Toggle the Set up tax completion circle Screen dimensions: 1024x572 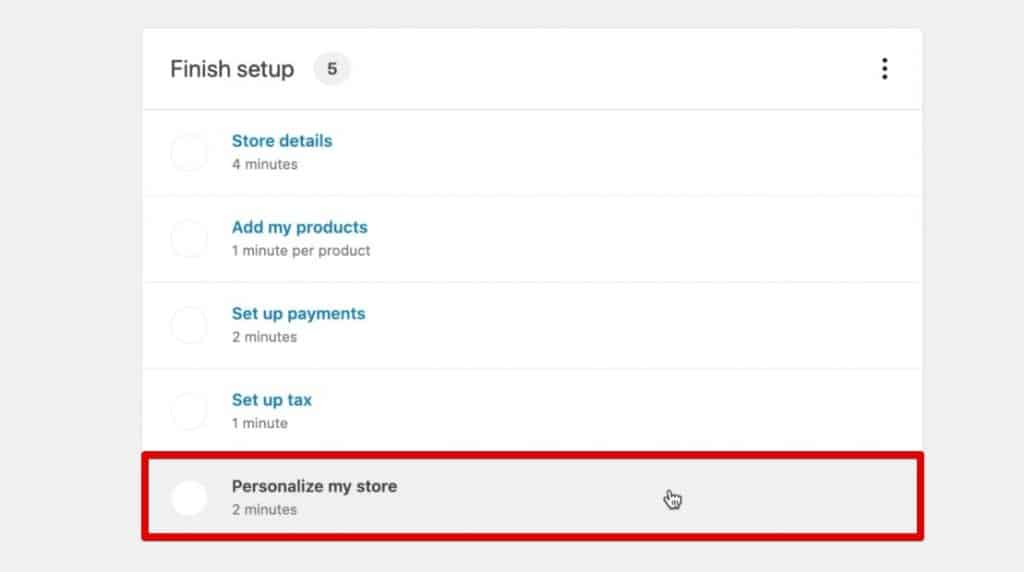coord(189,411)
